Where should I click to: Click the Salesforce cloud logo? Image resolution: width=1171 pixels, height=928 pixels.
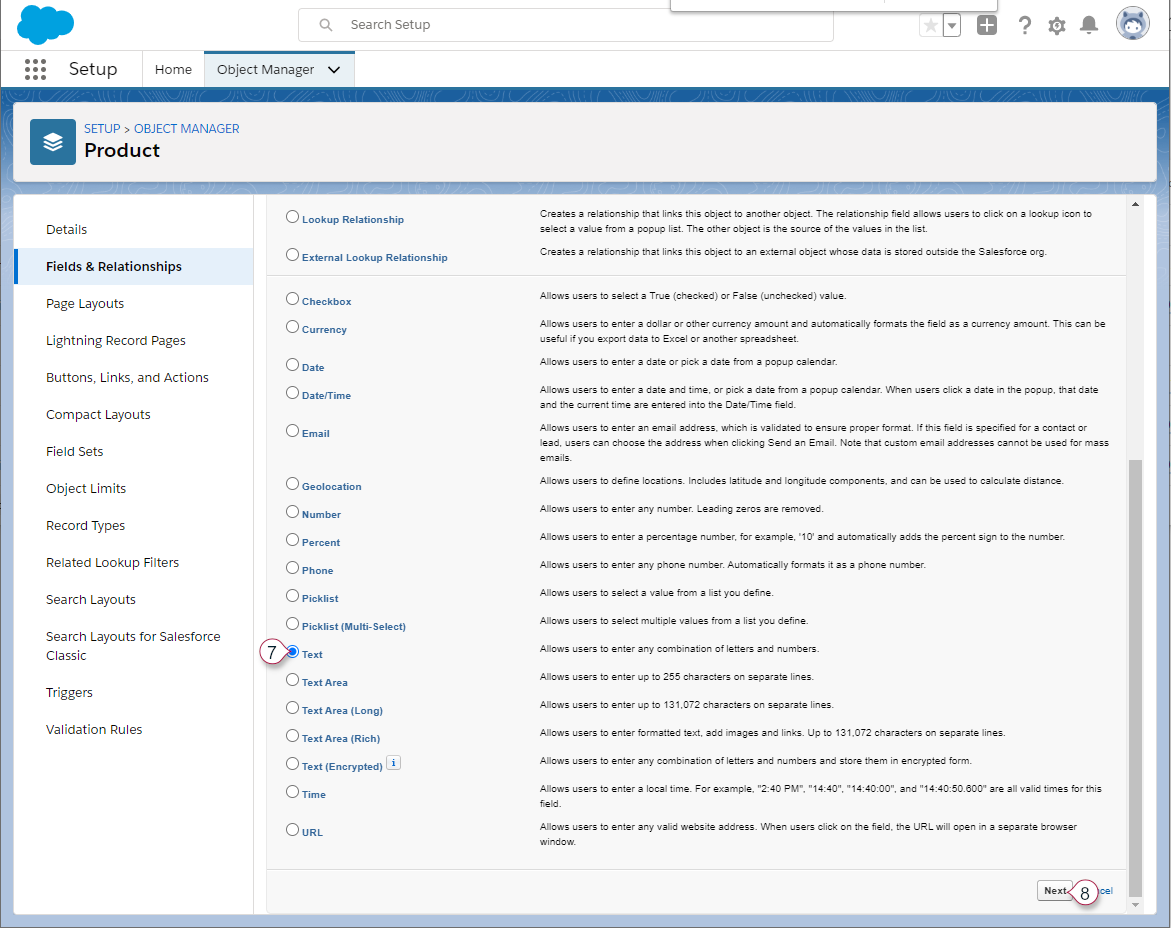click(x=46, y=25)
